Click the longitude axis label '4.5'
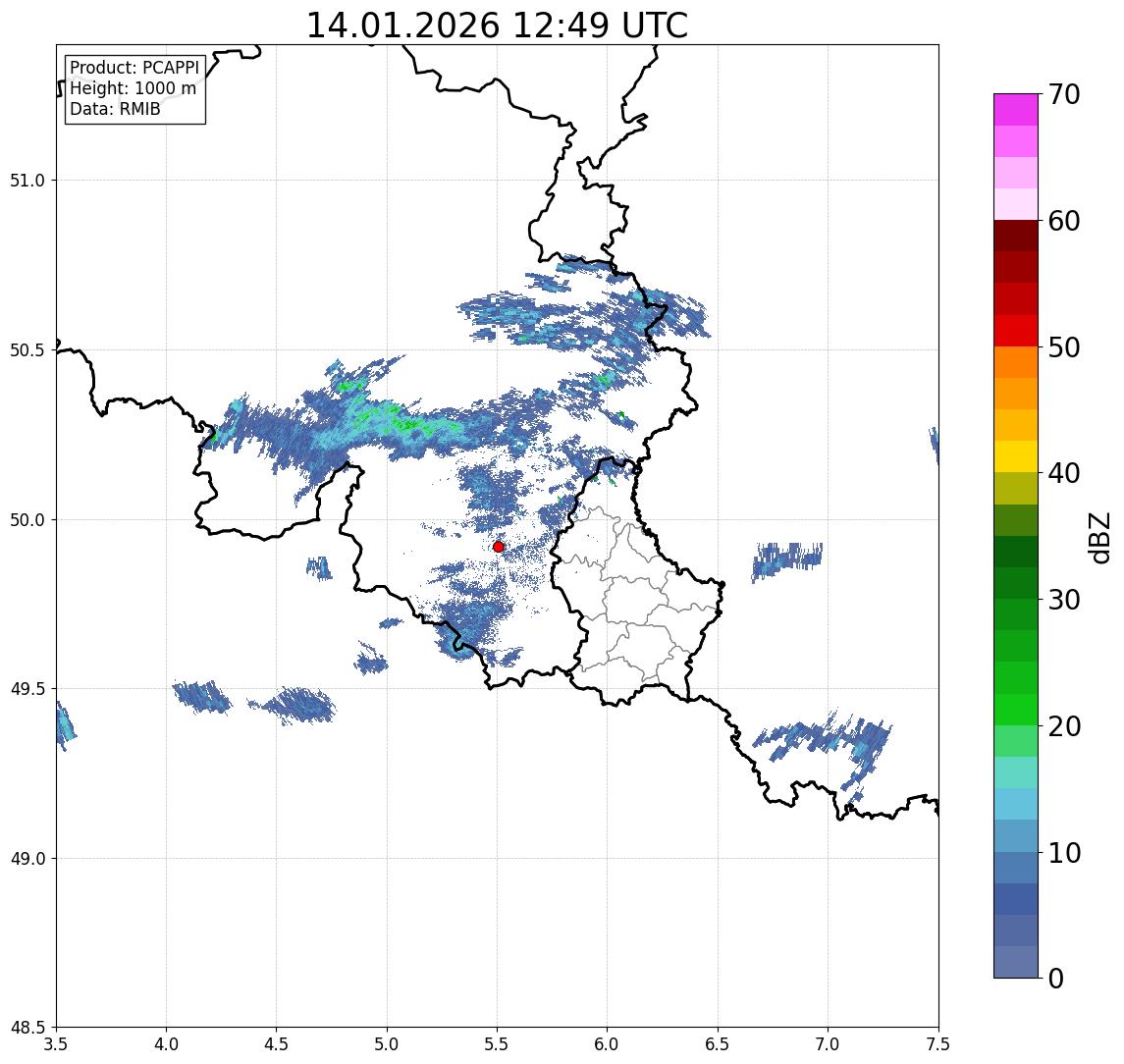1124x1064 pixels. tap(277, 1044)
